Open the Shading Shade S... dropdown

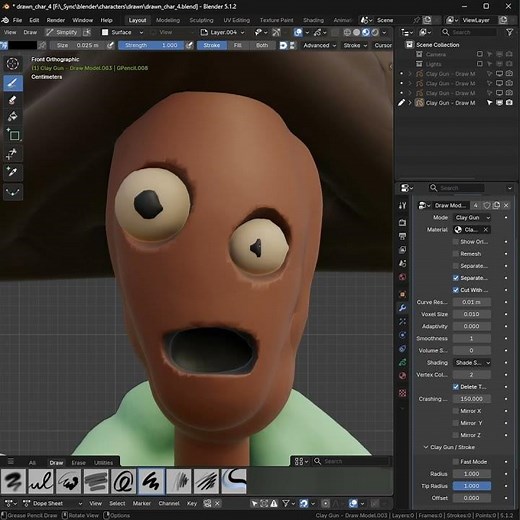point(472,363)
